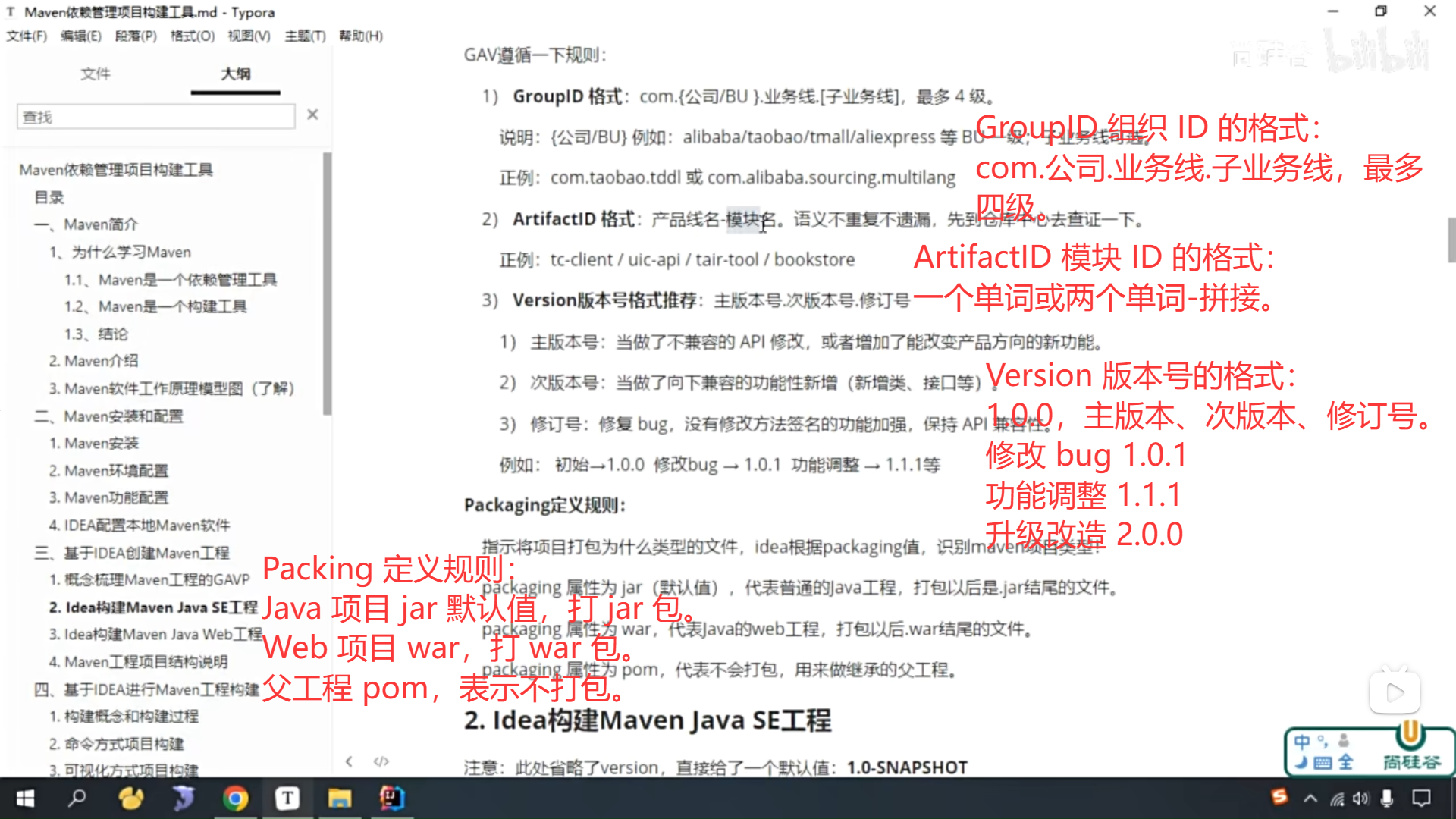The image size is (1456, 819).
Task: Open Chrome from the taskbar
Action: (235, 798)
